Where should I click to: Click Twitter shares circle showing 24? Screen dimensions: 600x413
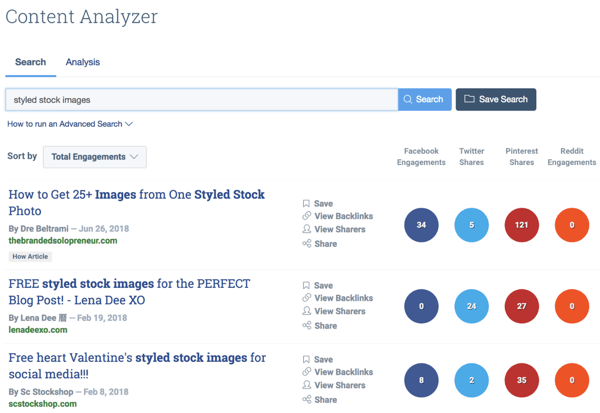(x=471, y=306)
